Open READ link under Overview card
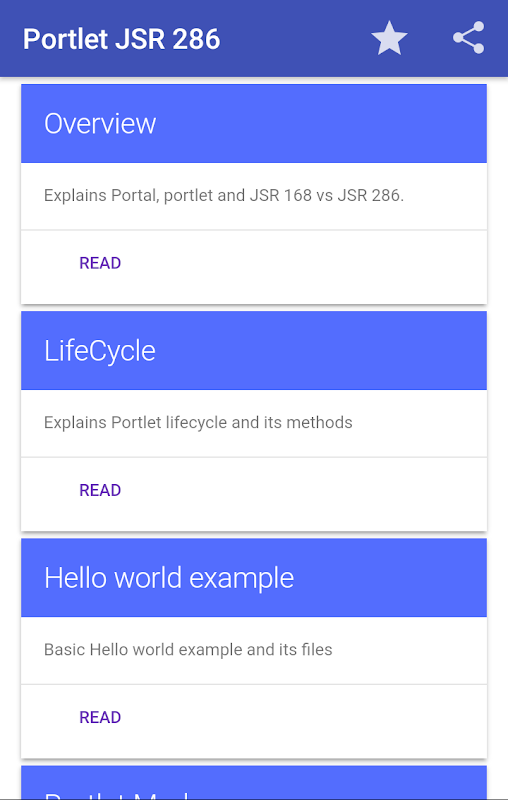The width and height of the screenshot is (508, 800). [x=100, y=263]
